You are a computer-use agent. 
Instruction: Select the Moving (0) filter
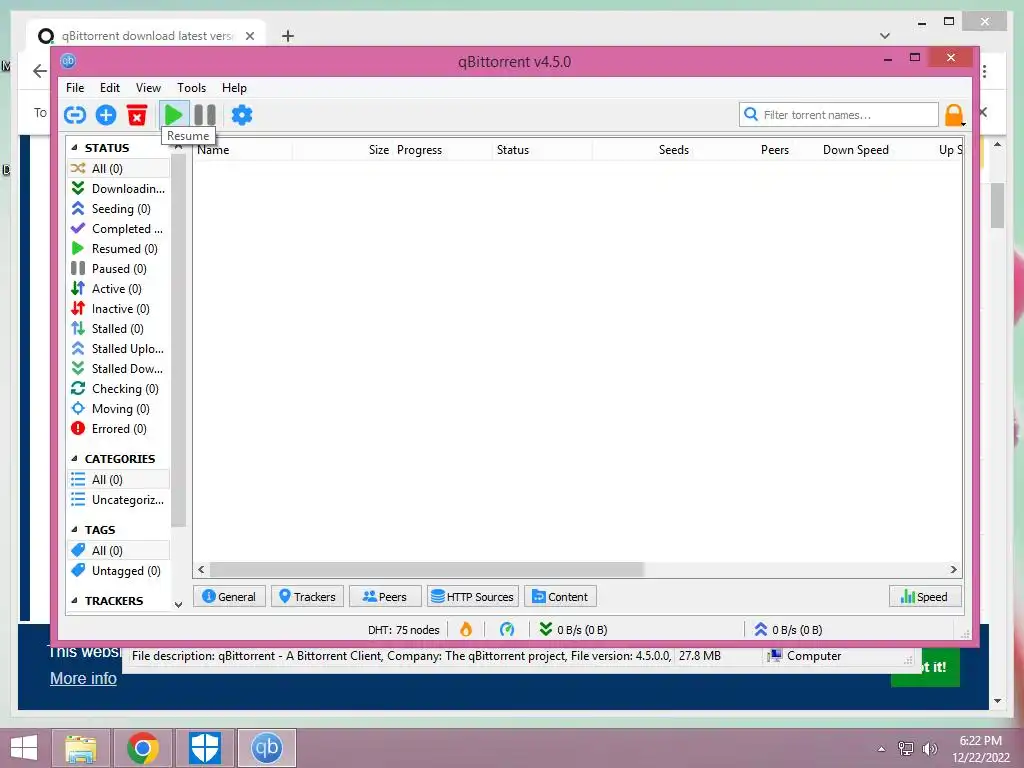(x=118, y=409)
